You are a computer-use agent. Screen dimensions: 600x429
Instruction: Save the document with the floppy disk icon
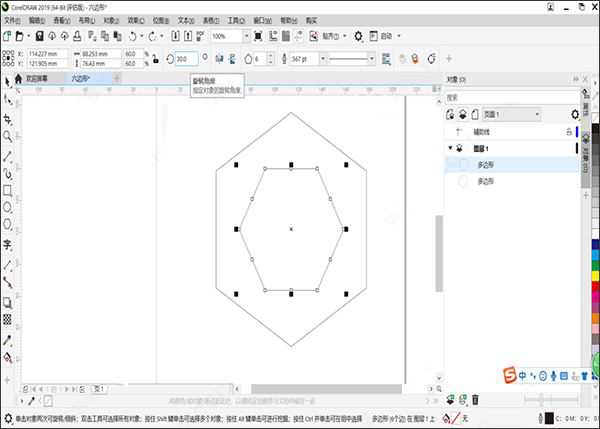tap(39, 36)
